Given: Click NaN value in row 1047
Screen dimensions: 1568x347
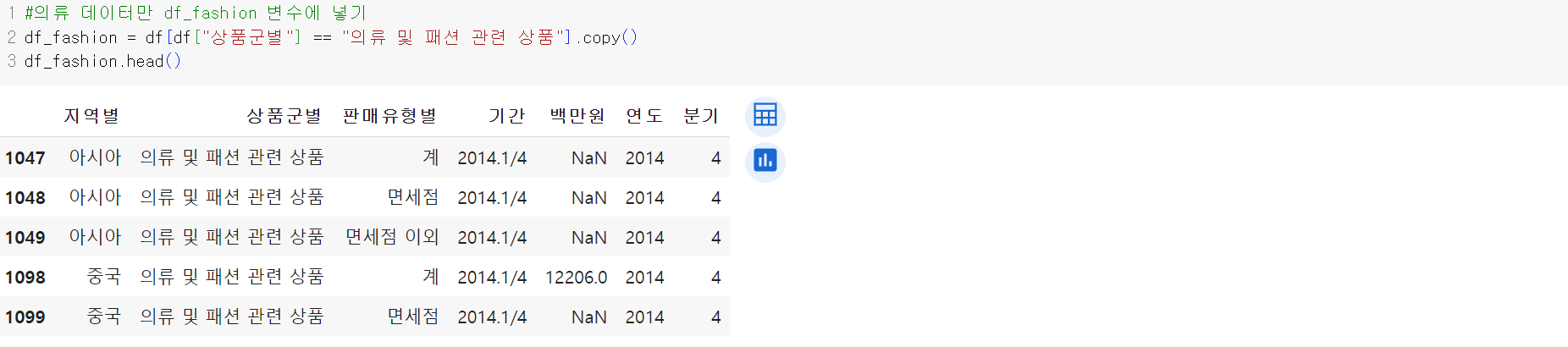Looking at the screenshot, I should pos(589,158).
